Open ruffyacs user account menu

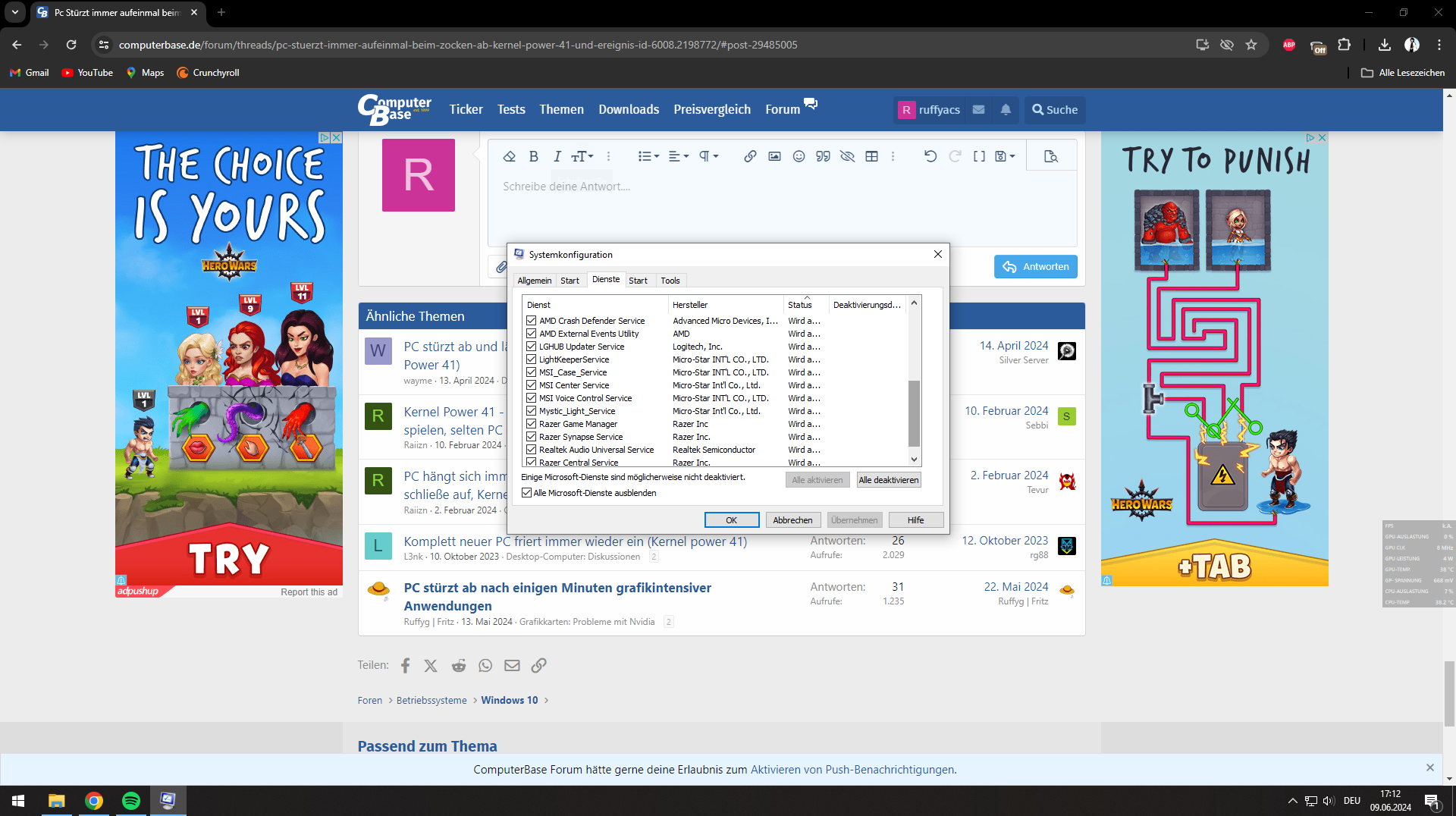[x=929, y=110]
